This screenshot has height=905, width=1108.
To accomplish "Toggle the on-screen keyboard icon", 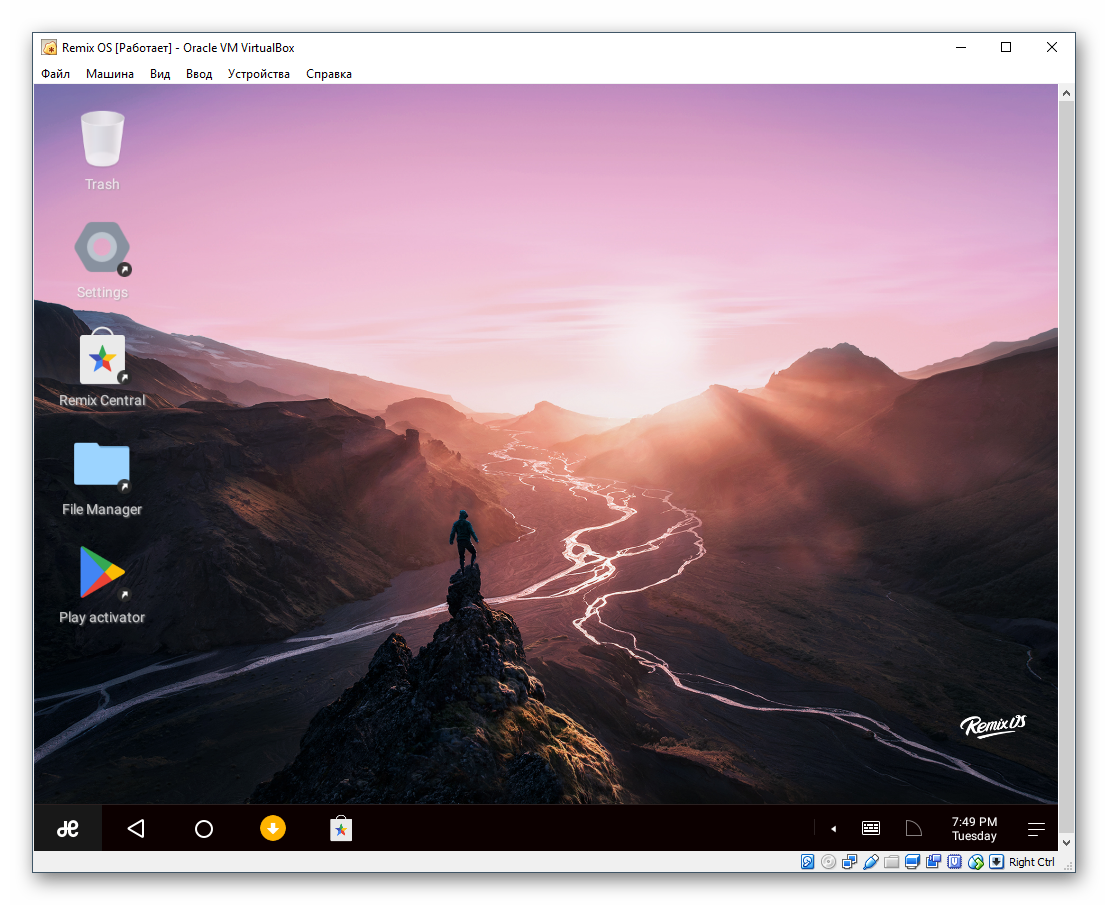I will 871,828.
